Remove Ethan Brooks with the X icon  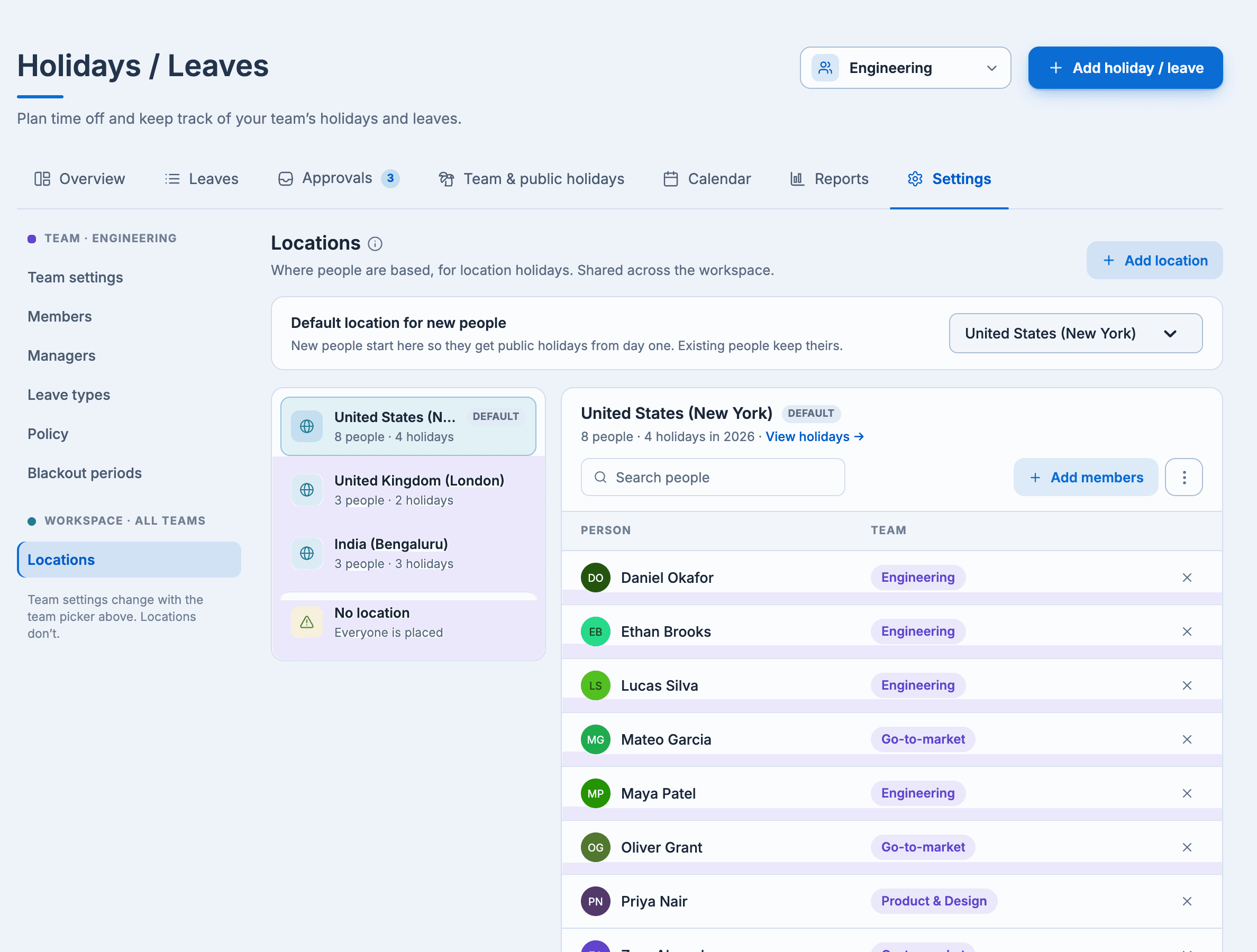(x=1187, y=631)
